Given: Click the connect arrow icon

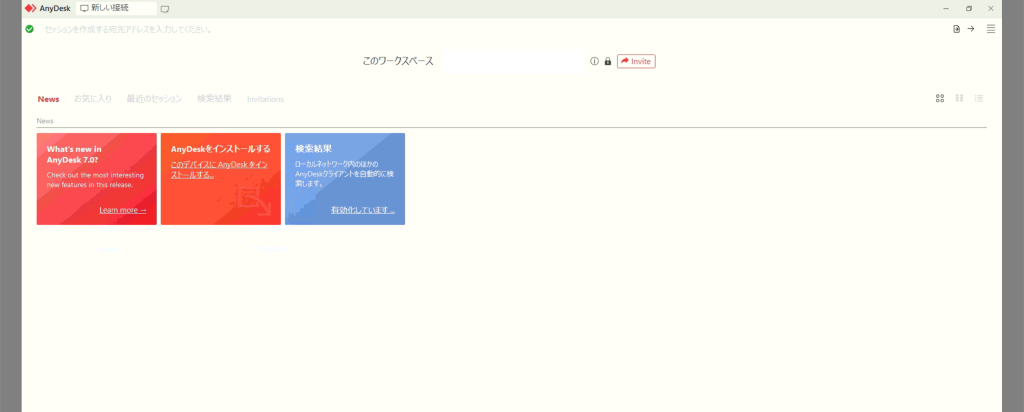Looking at the screenshot, I should [971, 29].
